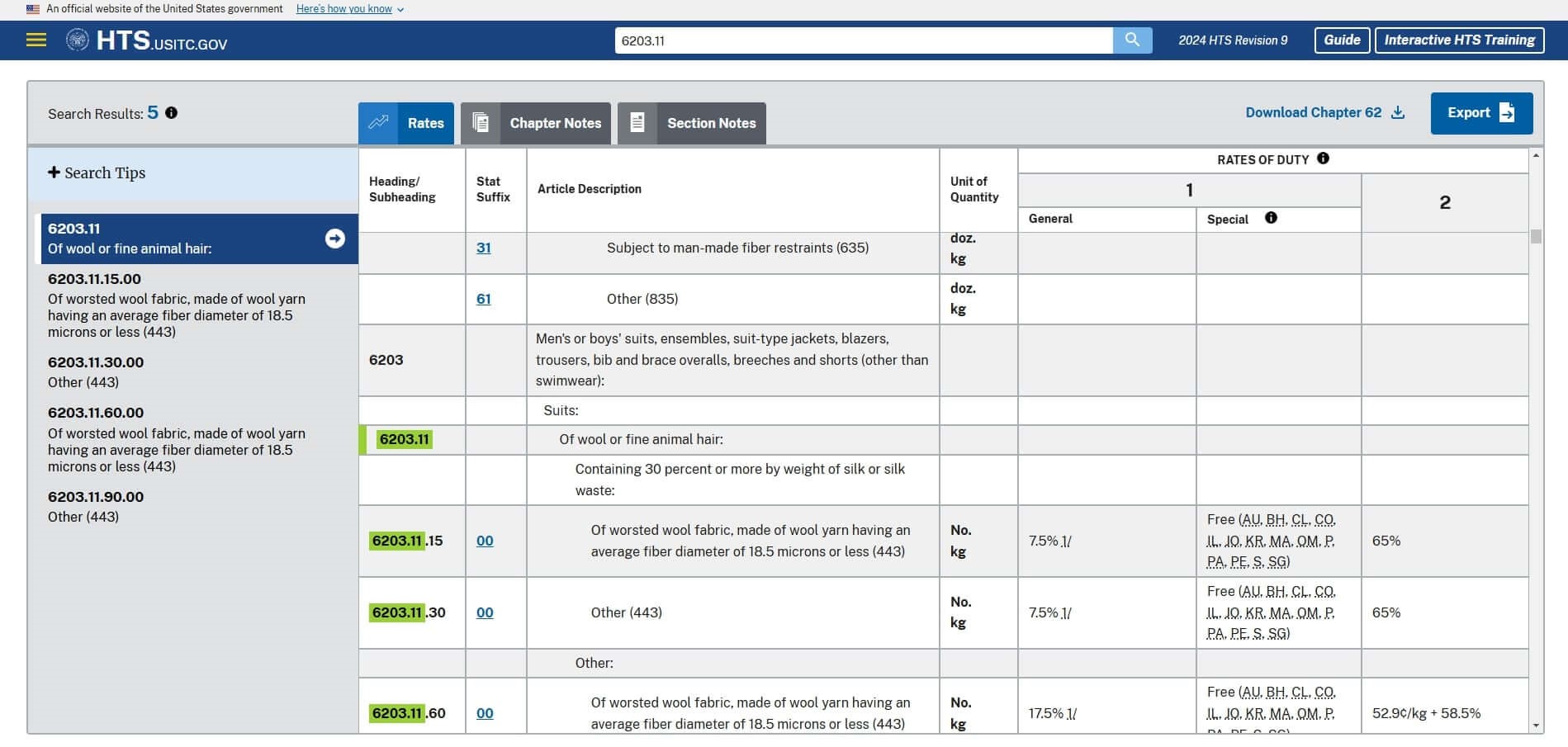Select the Rates tab
This screenshot has height=747, width=1568.
406,123
